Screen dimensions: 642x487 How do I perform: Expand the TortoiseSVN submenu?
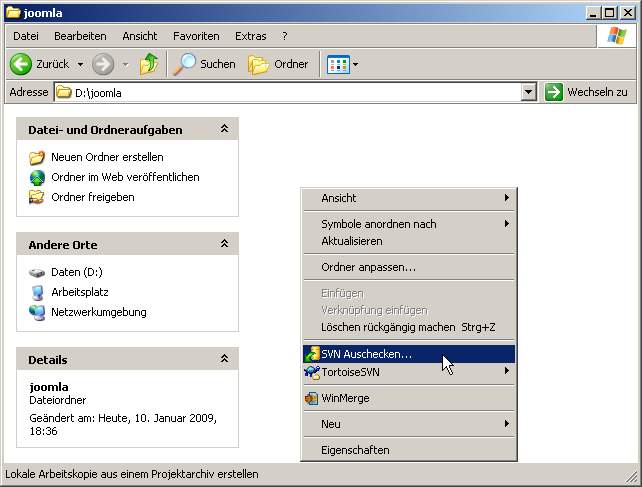(x=409, y=372)
